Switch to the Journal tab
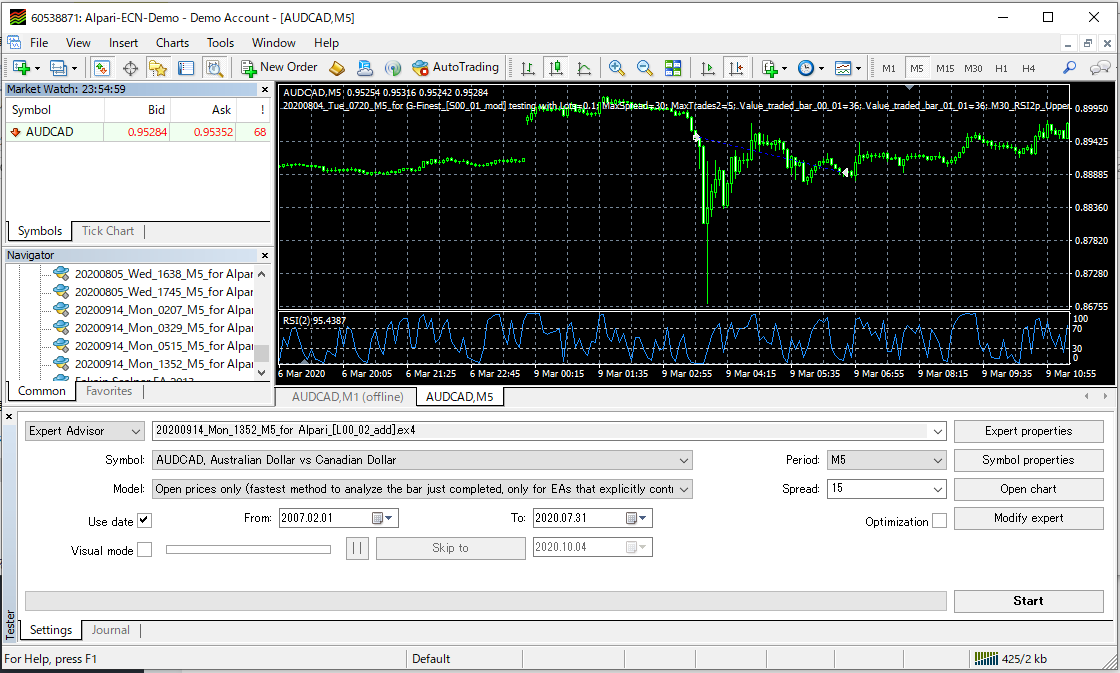The height and width of the screenshot is (673, 1120). click(x=110, y=630)
